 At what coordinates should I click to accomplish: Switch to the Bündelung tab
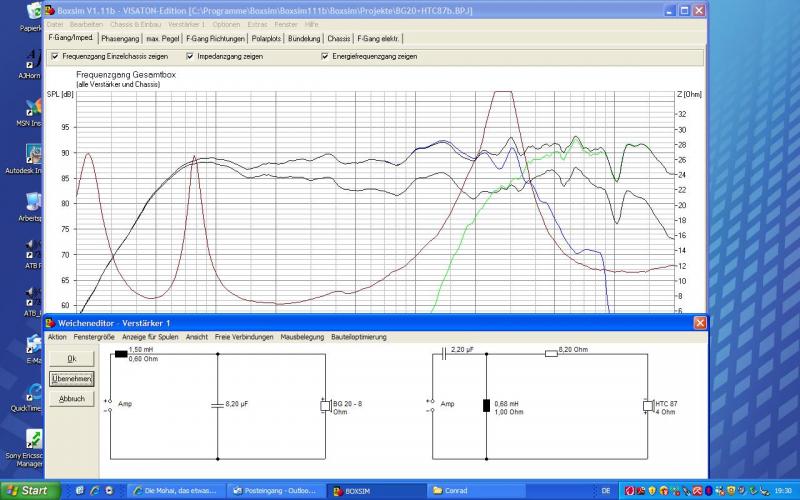(x=304, y=38)
